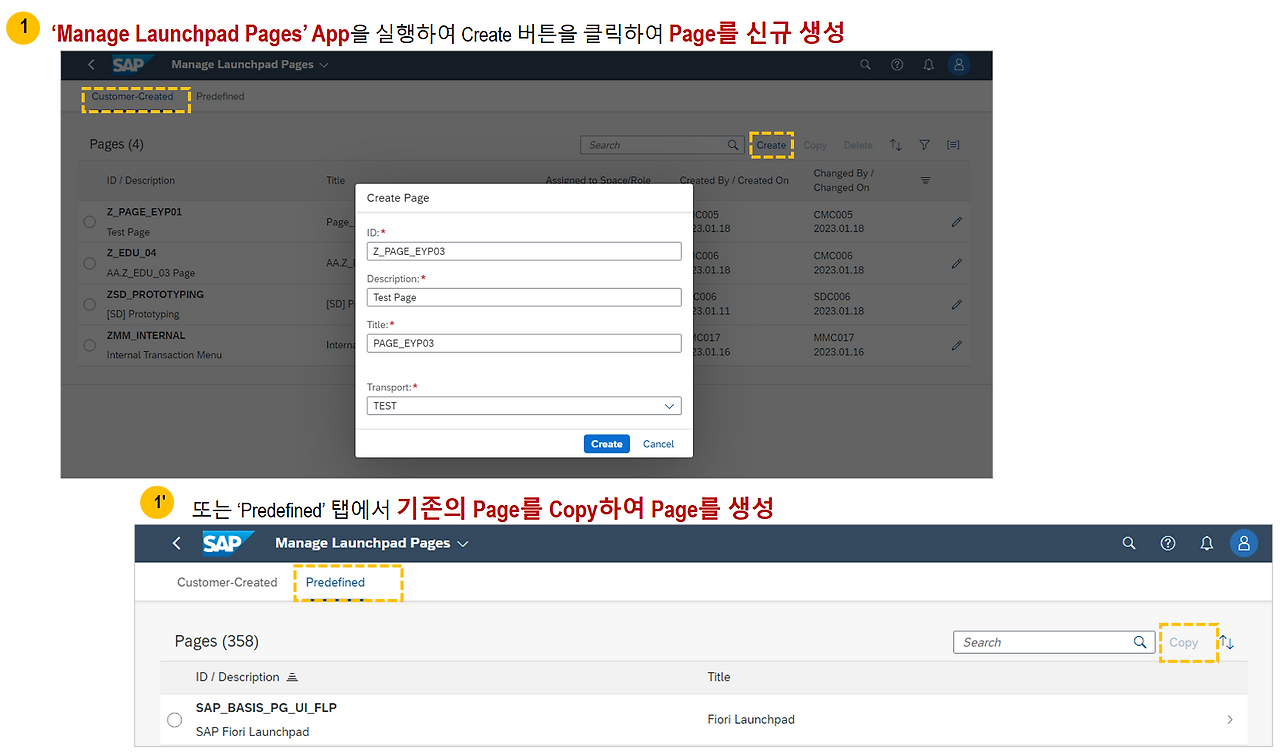This screenshot has width=1280, height=753.
Task: Click the help question mark in the Pages (358) screen
Action: [1168, 543]
